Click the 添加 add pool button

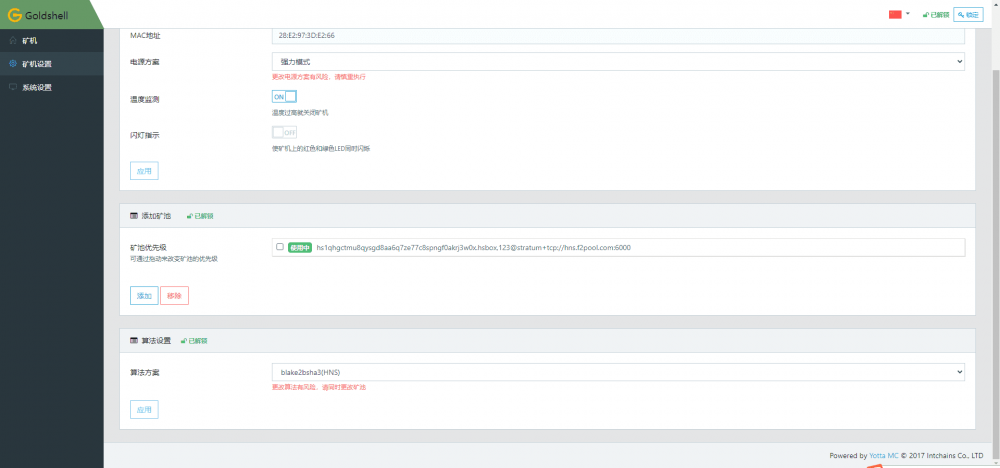(144, 296)
